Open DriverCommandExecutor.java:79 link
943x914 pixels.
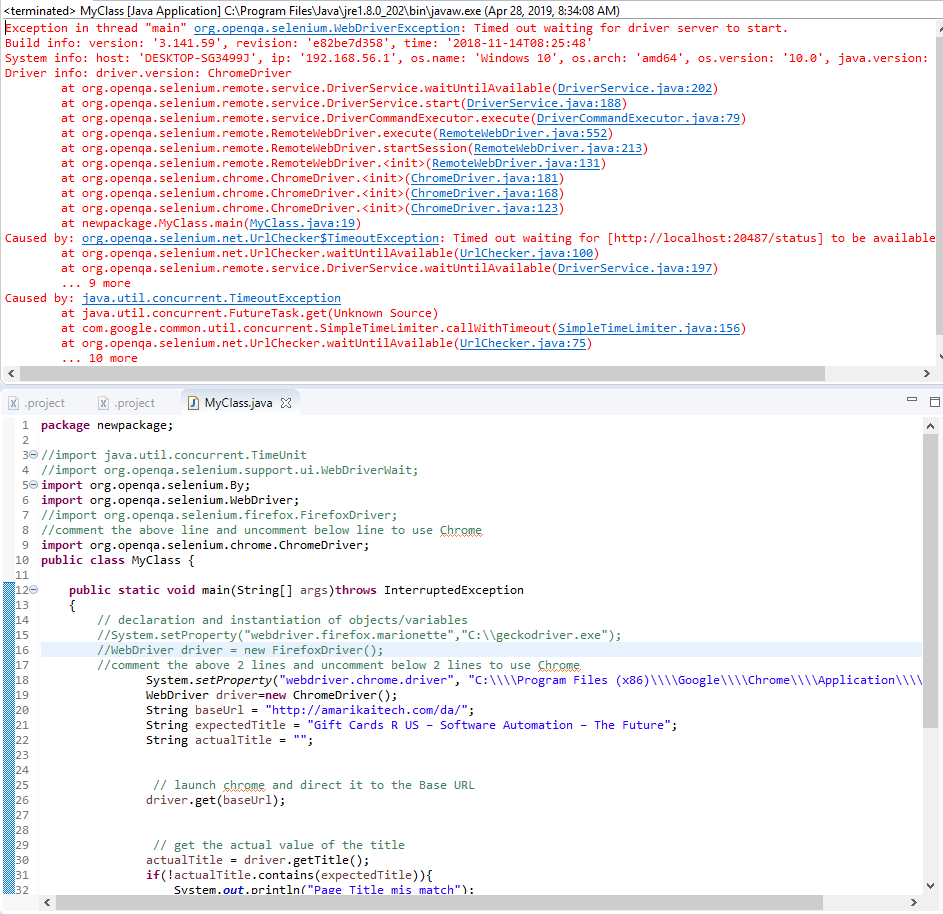tap(638, 118)
